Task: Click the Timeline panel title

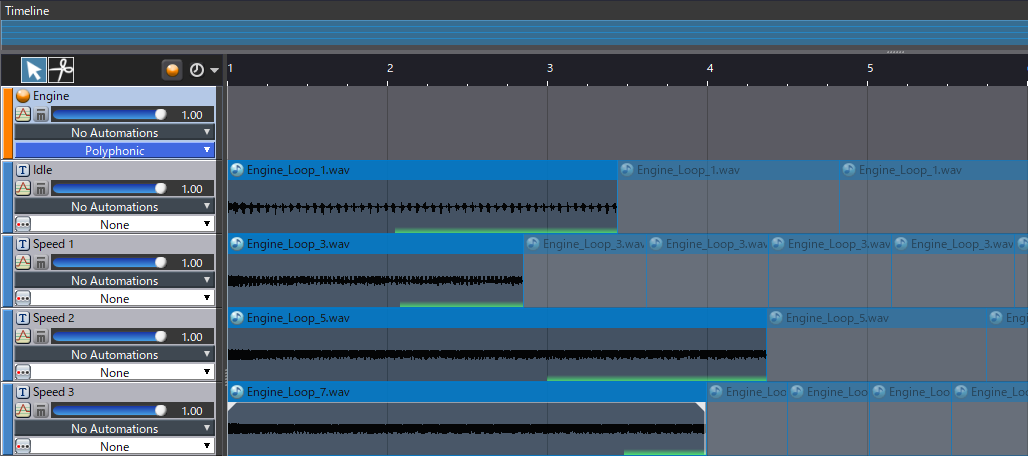Action: (x=27, y=10)
